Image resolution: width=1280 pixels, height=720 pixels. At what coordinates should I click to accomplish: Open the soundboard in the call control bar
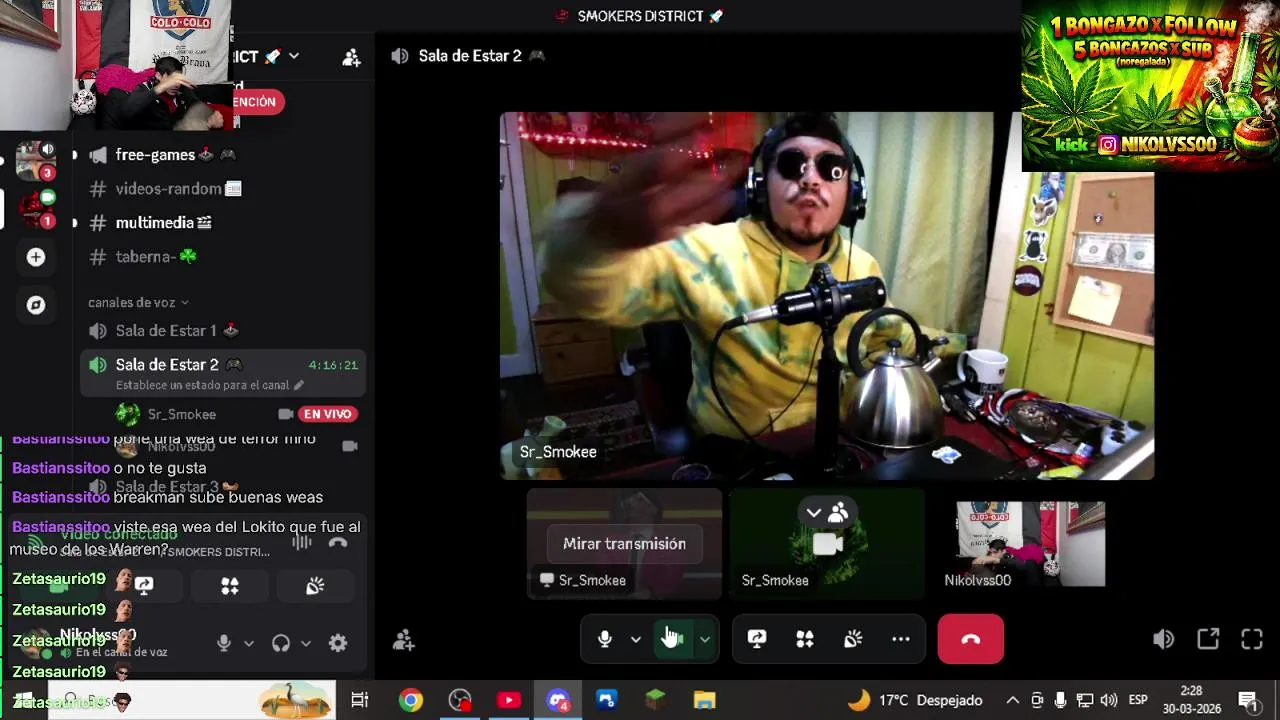coord(853,639)
